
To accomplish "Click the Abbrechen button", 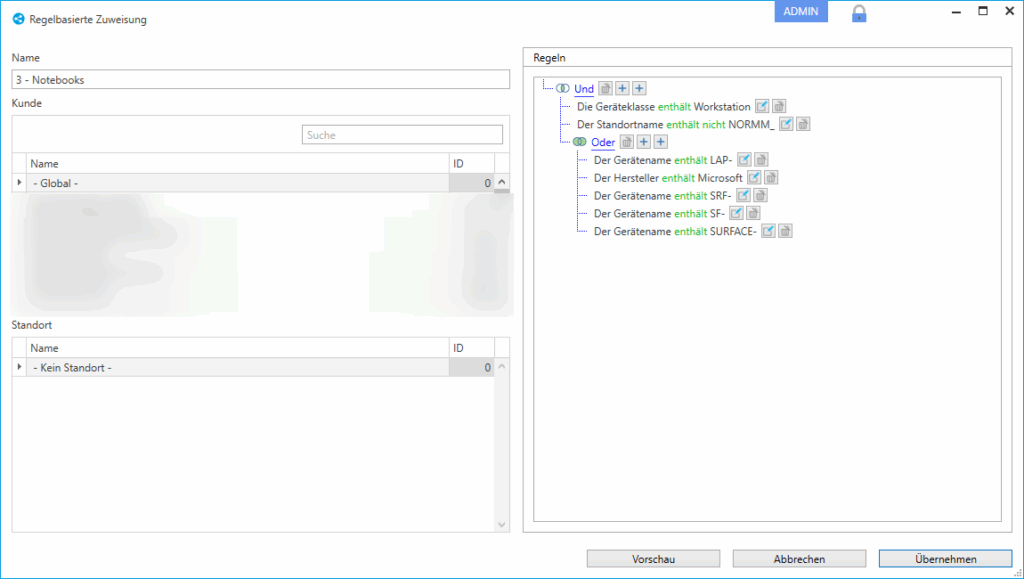I will (x=799, y=559).
